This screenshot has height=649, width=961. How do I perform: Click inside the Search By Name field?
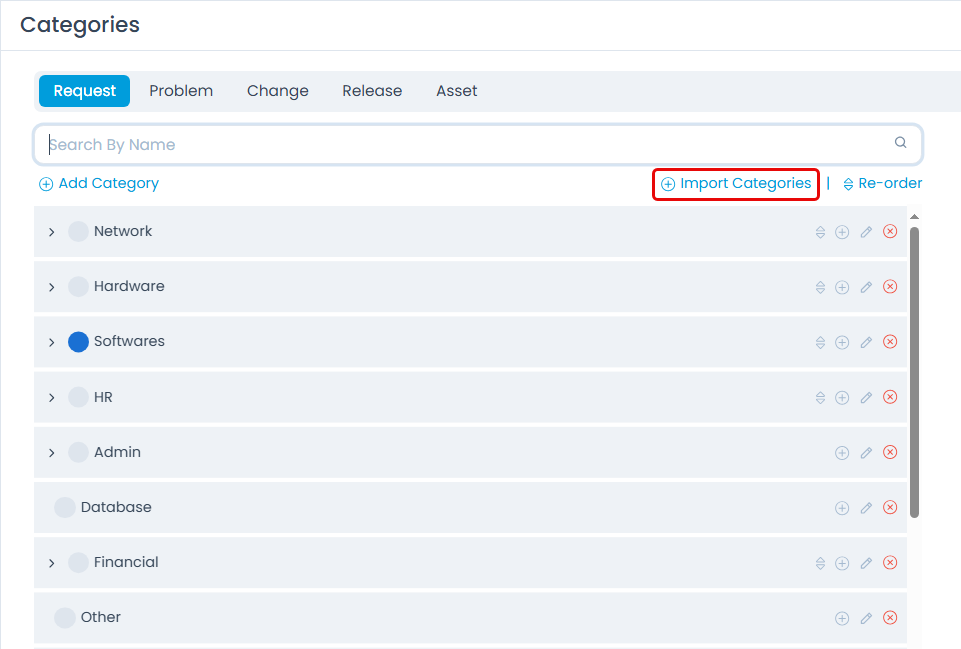coord(400,143)
